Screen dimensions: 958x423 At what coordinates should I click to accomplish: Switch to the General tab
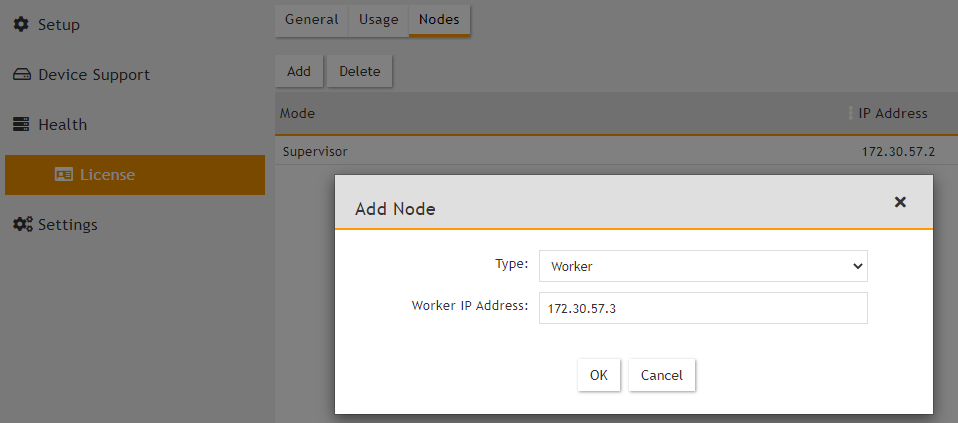(x=311, y=20)
